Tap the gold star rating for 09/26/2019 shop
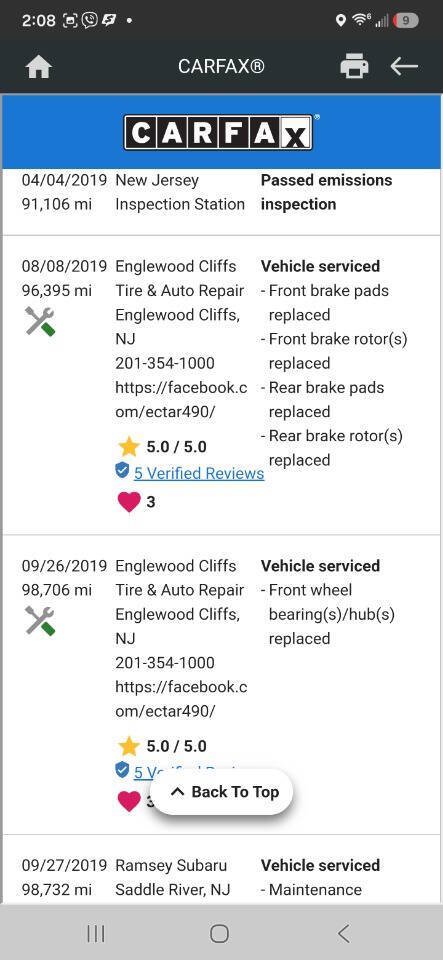The height and width of the screenshot is (960, 443). pyautogui.click(x=129, y=746)
